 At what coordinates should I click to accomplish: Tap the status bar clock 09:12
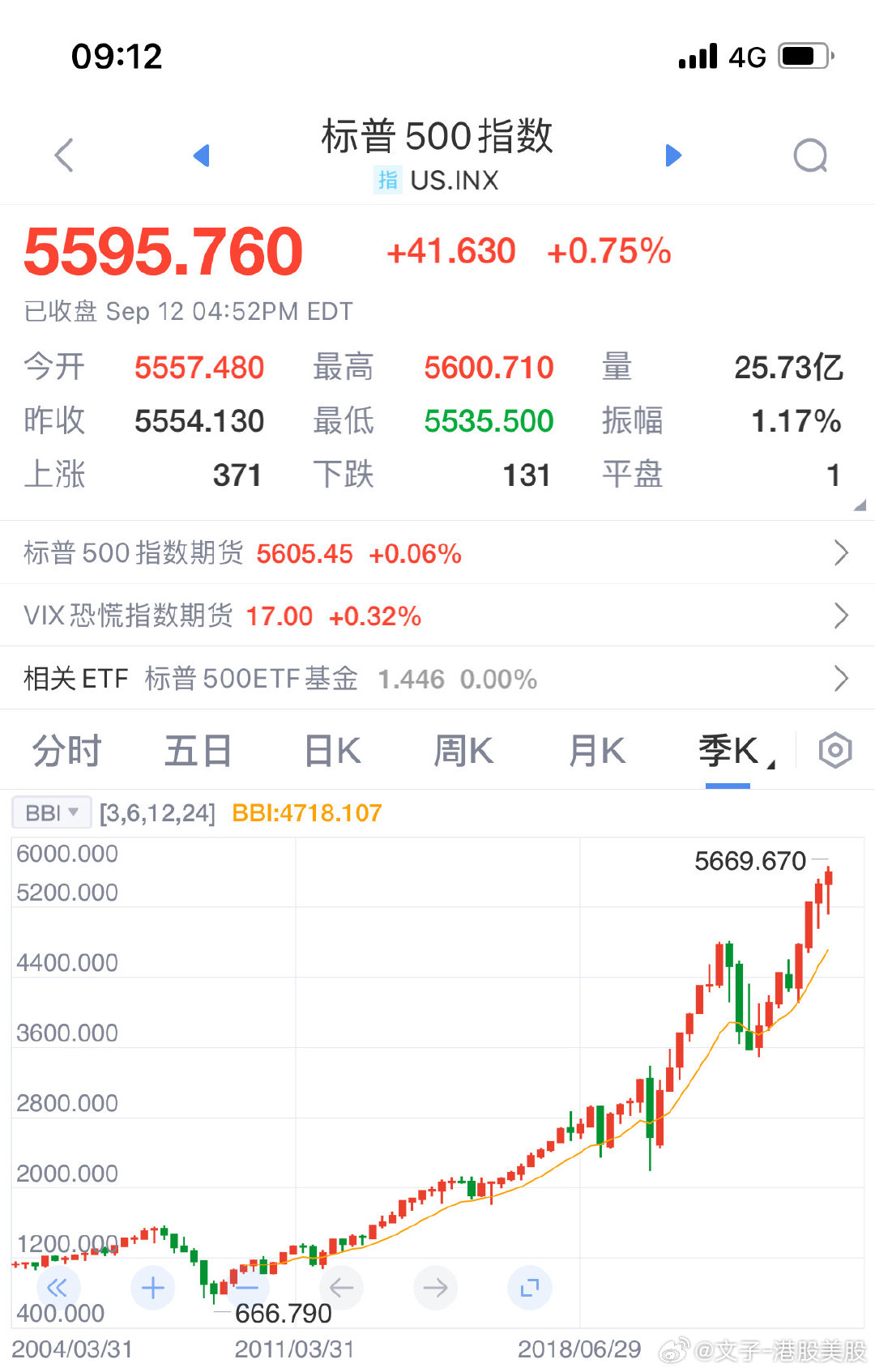click(117, 56)
